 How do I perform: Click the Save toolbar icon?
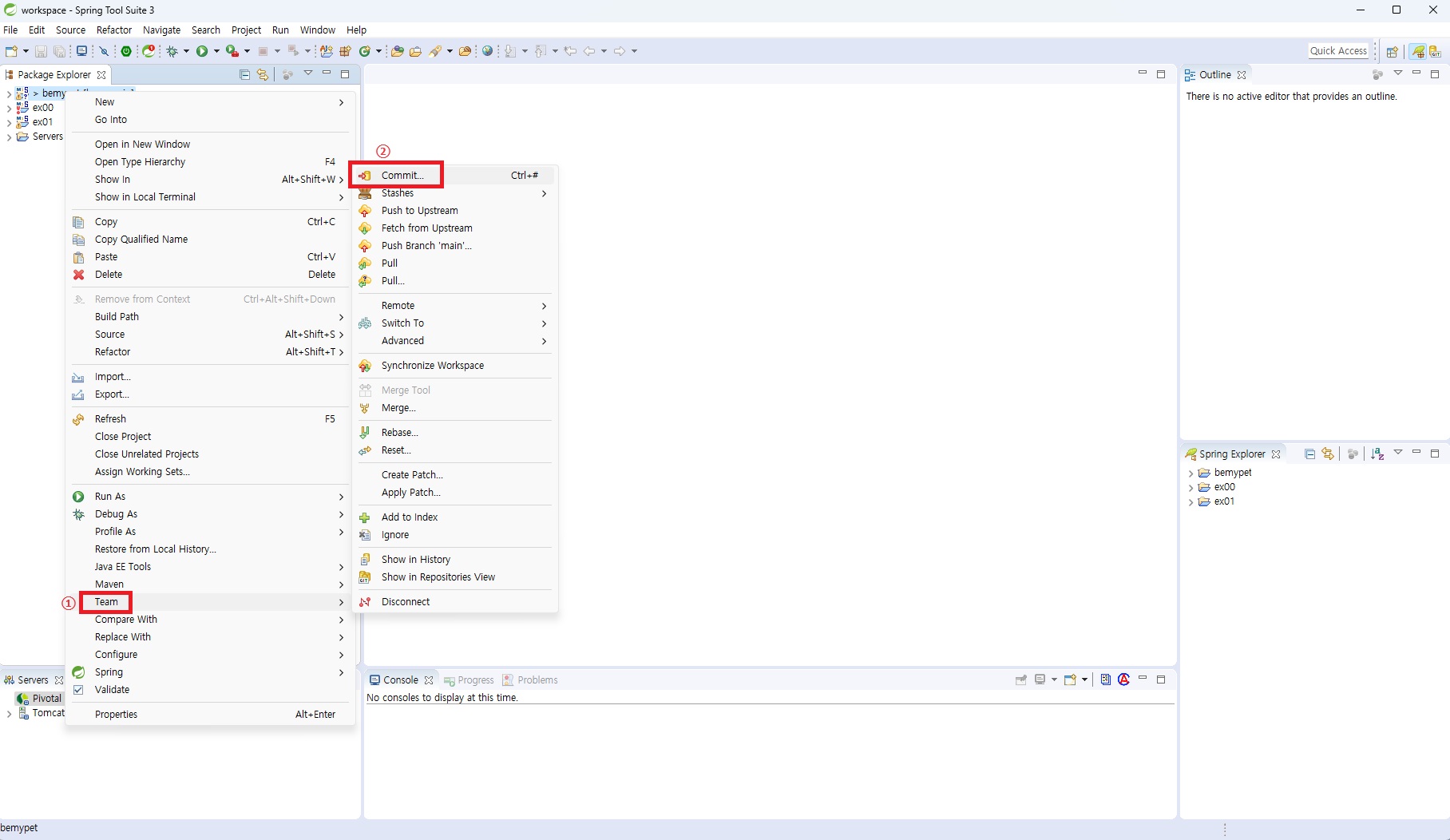point(41,51)
